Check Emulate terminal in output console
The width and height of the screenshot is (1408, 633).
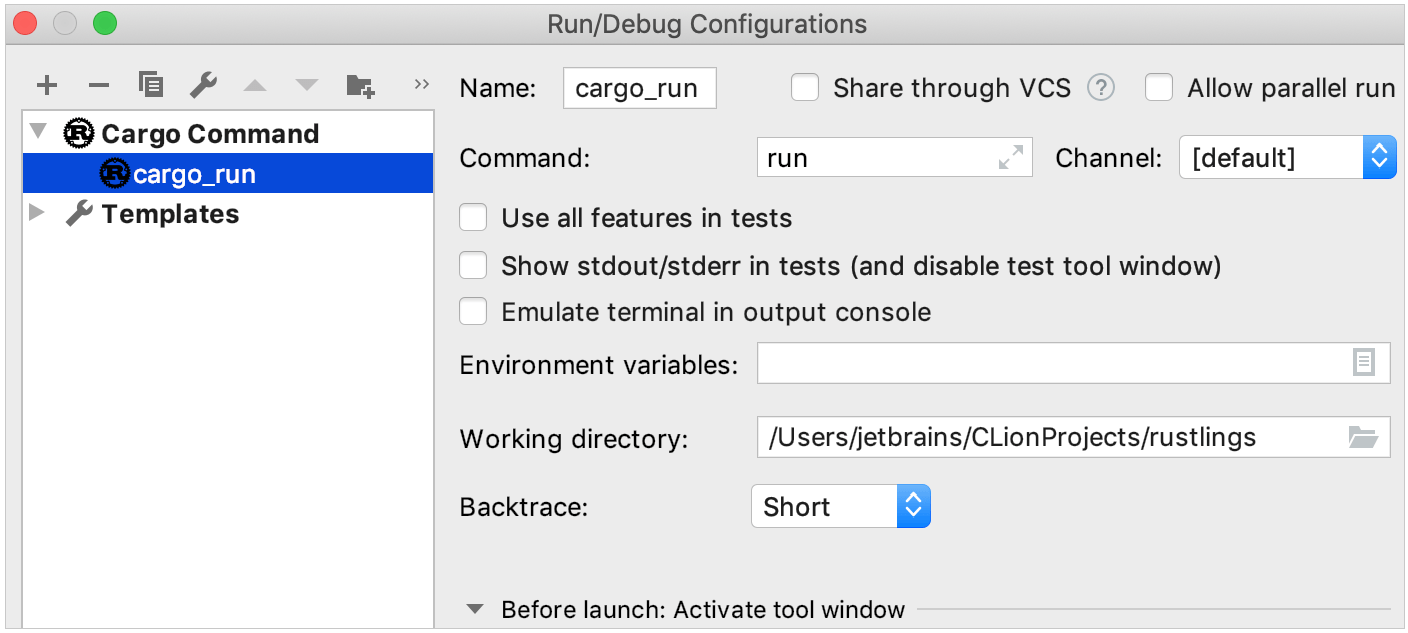(x=473, y=312)
